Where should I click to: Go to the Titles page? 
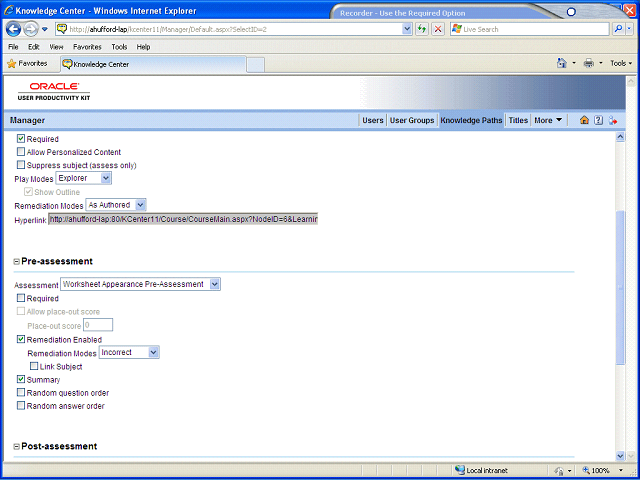pos(518,120)
